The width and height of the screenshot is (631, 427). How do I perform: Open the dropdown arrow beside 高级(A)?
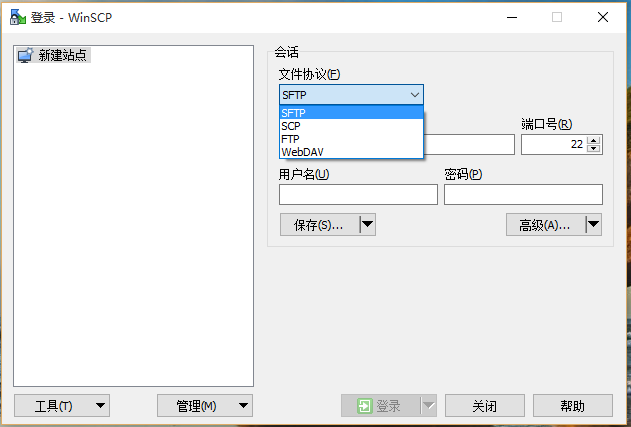tap(594, 225)
